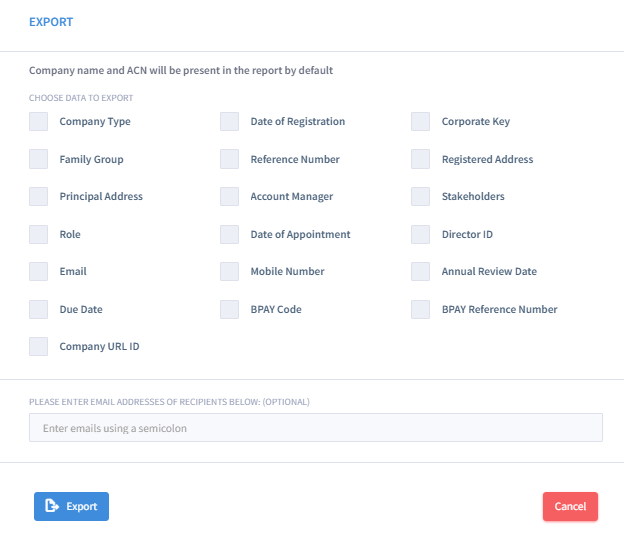Check the Principal Address option
The image size is (624, 543).
39,196
